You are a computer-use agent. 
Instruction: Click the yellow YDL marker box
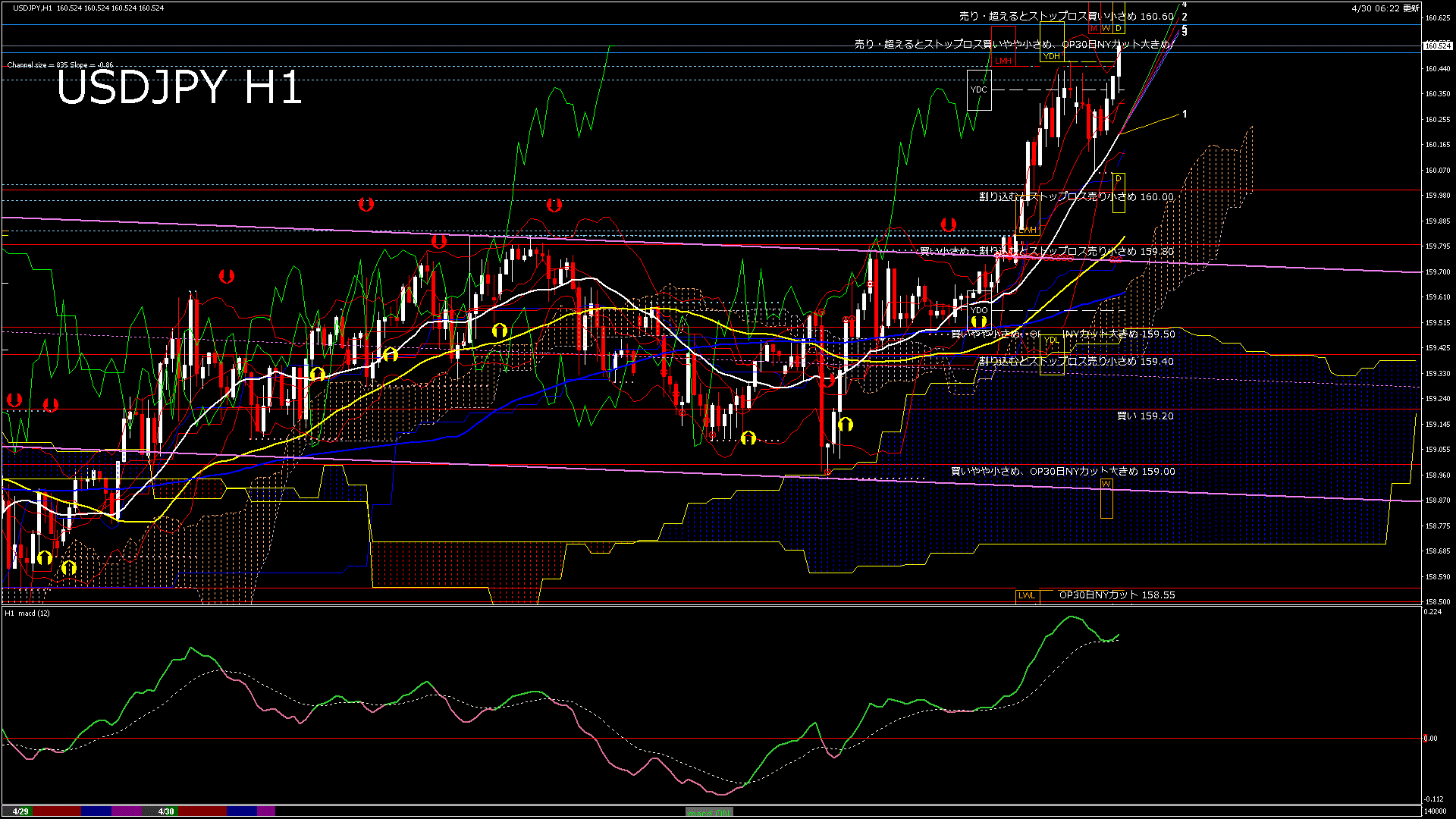tap(1052, 340)
